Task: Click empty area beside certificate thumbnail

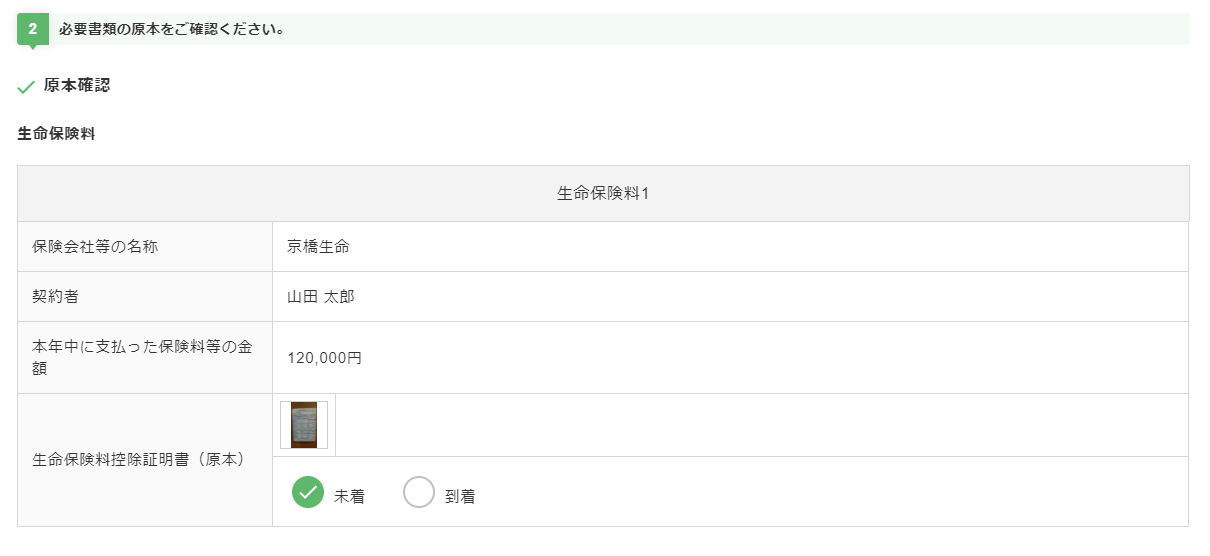Action: (760, 425)
